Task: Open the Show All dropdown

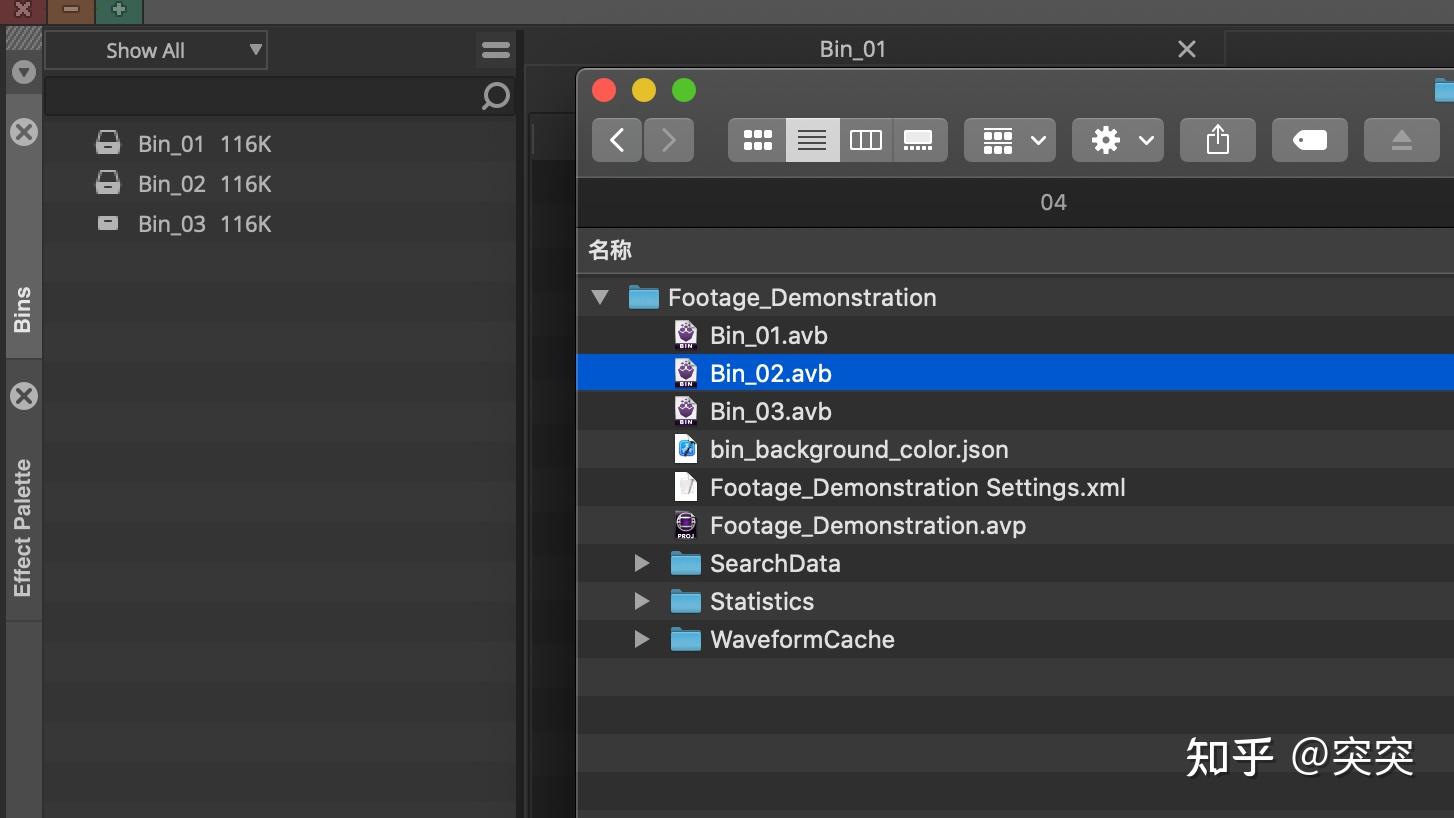Action: (x=156, y=50)
